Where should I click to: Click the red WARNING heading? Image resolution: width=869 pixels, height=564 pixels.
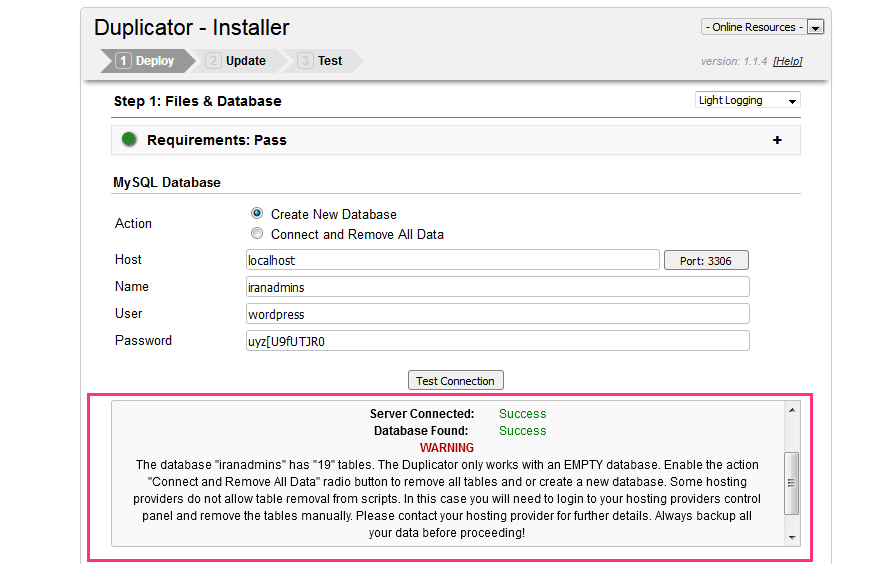447,448
